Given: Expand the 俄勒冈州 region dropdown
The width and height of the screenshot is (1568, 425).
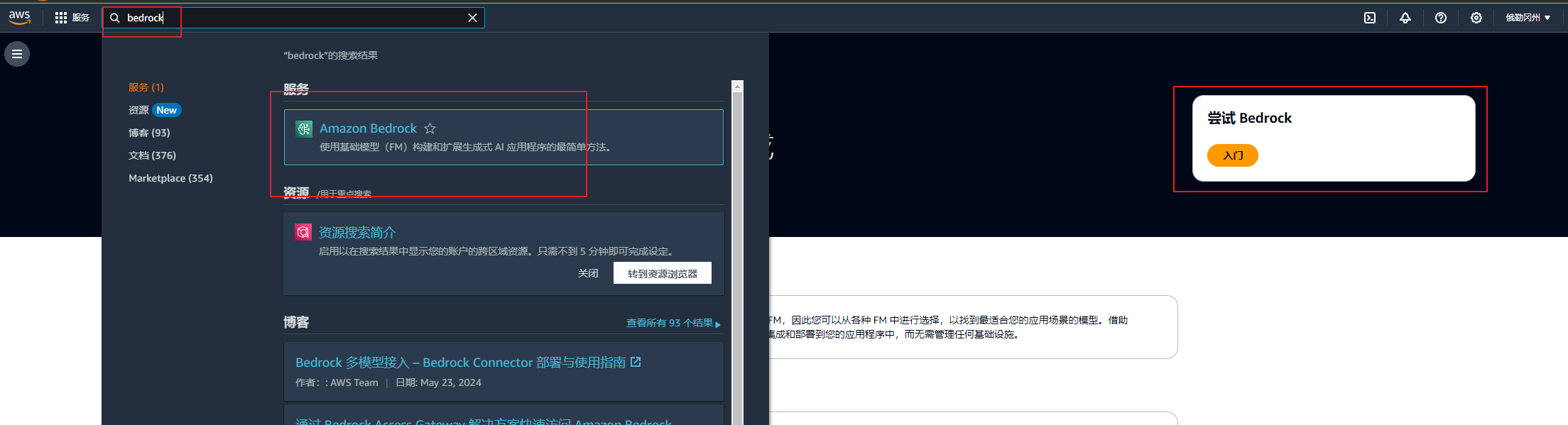Looking at the screenshot, I should pyautogui.click(x=1528, y=18).
